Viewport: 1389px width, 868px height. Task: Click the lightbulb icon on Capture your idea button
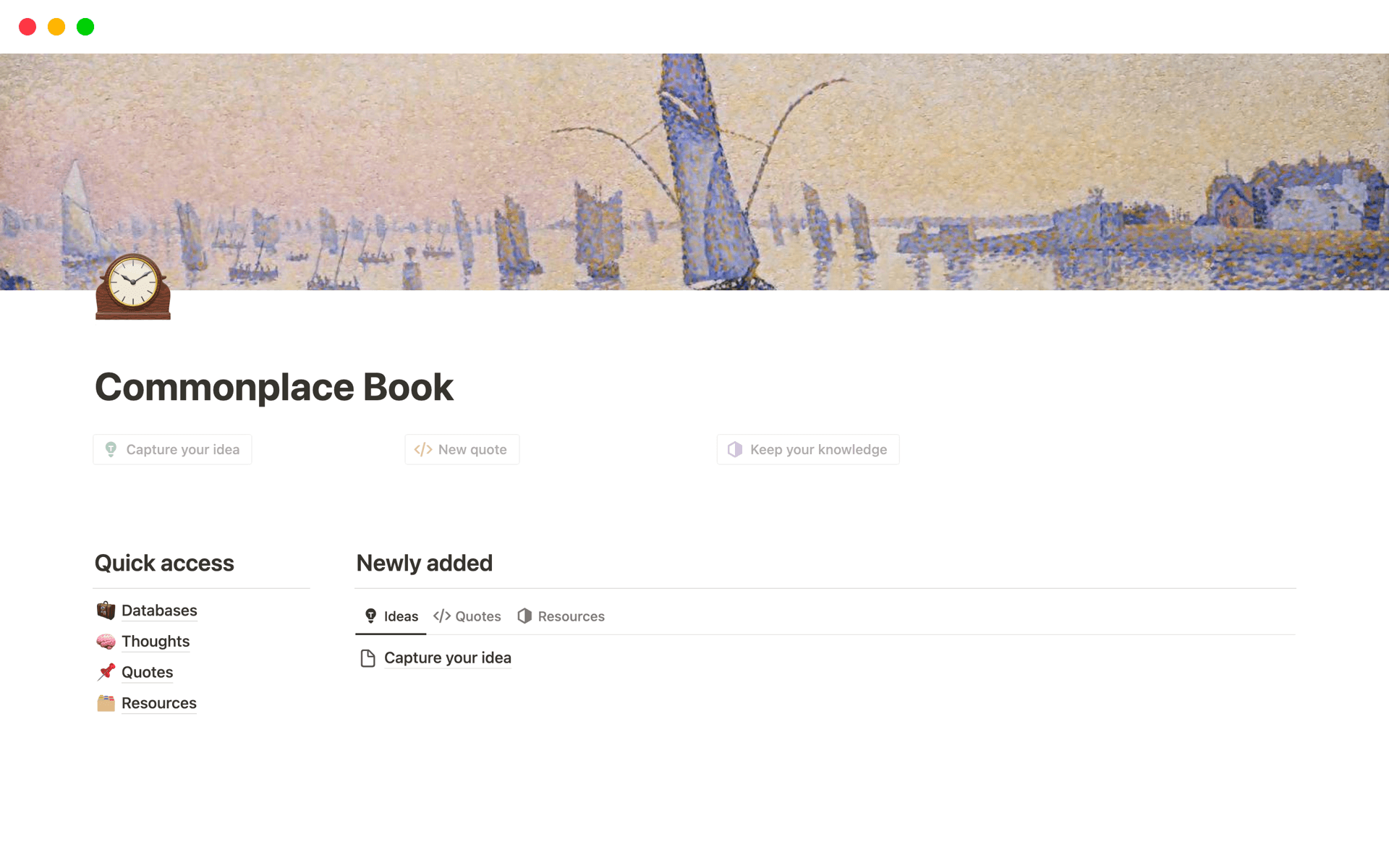point(111,449)
